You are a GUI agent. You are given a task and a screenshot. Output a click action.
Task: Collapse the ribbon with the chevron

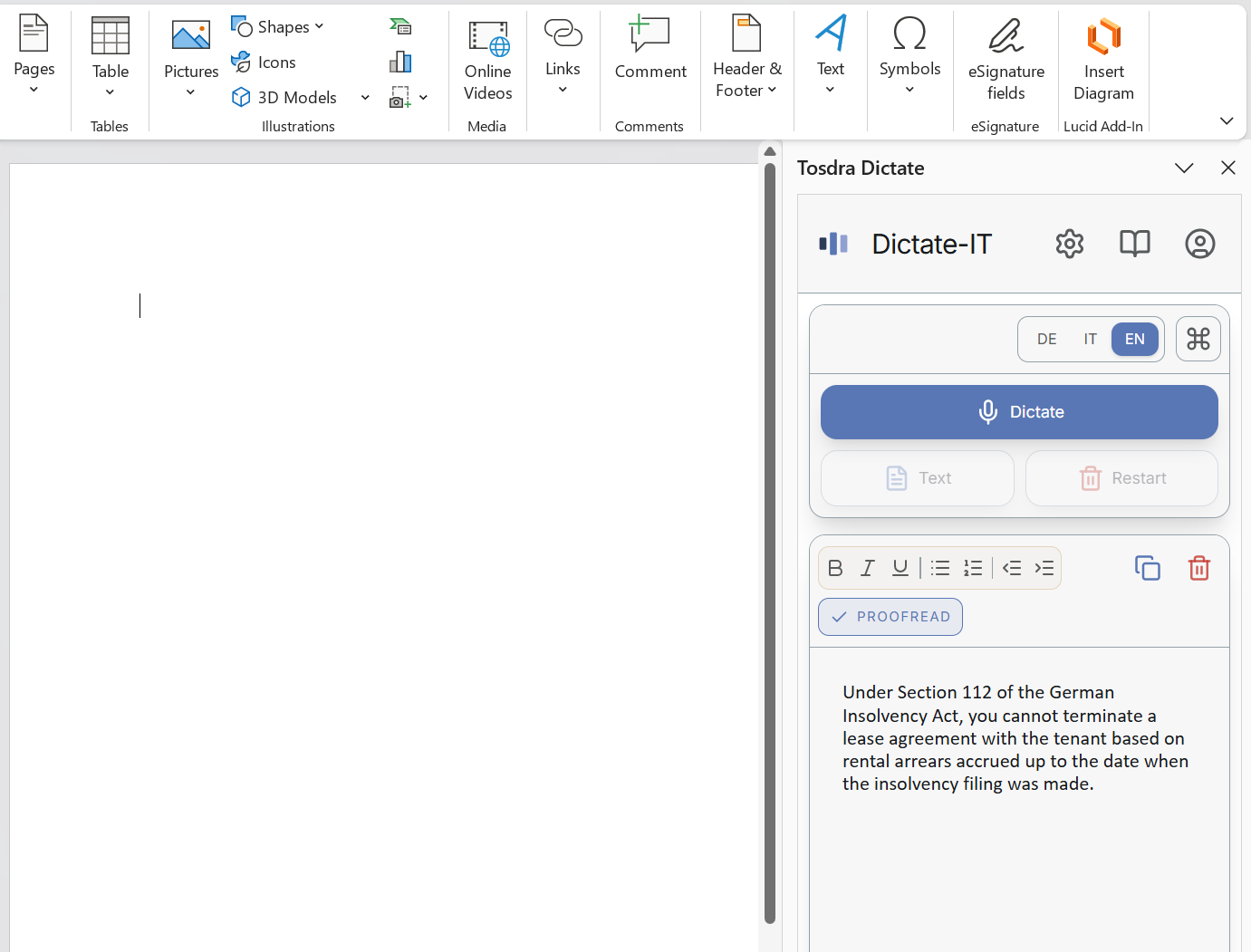(1227, 120)
